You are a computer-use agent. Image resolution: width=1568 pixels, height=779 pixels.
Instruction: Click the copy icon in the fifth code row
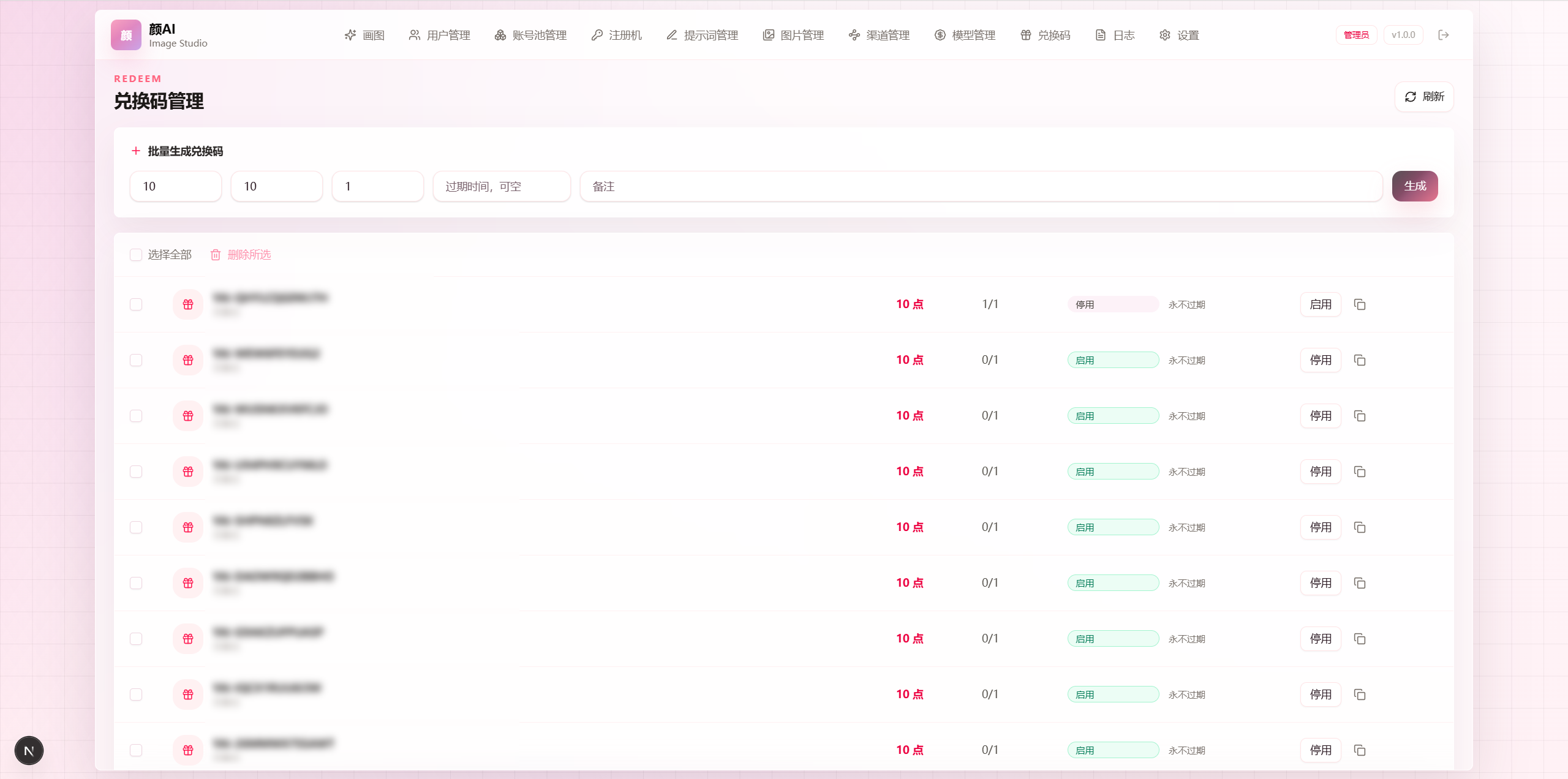[1360, 527]
